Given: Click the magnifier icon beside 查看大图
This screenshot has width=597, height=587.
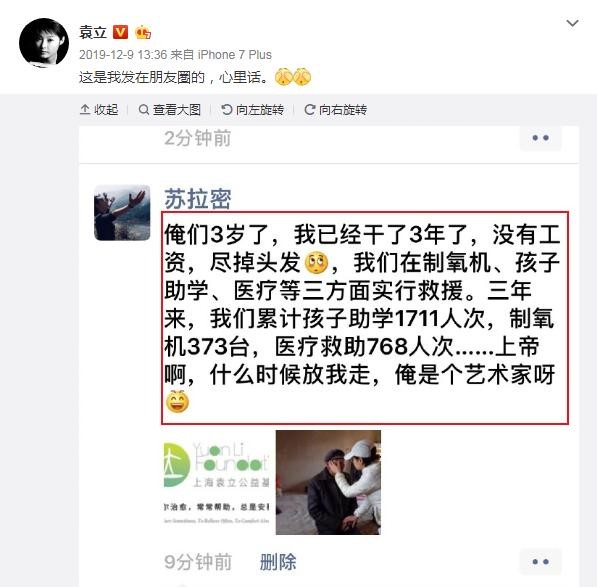Looking at the screenshot, I should (144, 110).
